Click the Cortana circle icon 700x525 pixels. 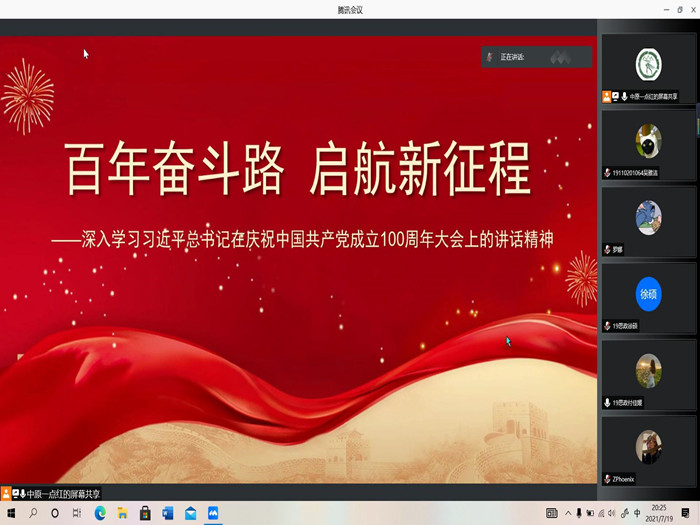55,513
